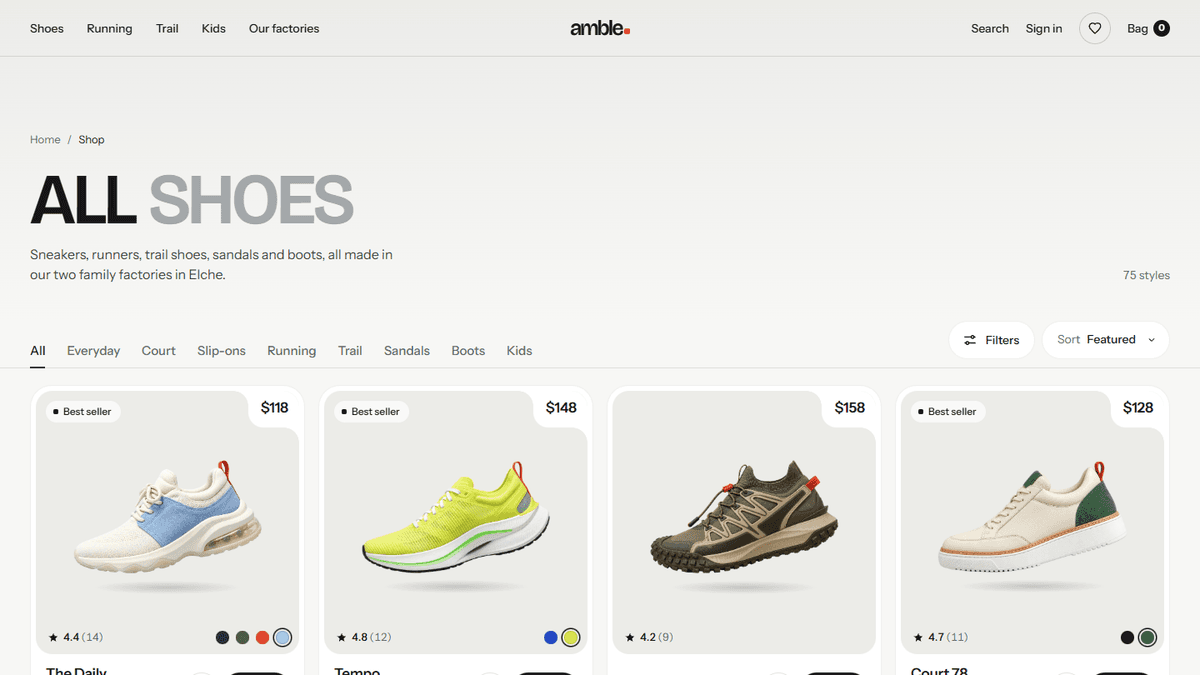This screenshot has width=1200, height=675.
Task: Choose black swatch on Court 78
Action: coord(1127,638)
